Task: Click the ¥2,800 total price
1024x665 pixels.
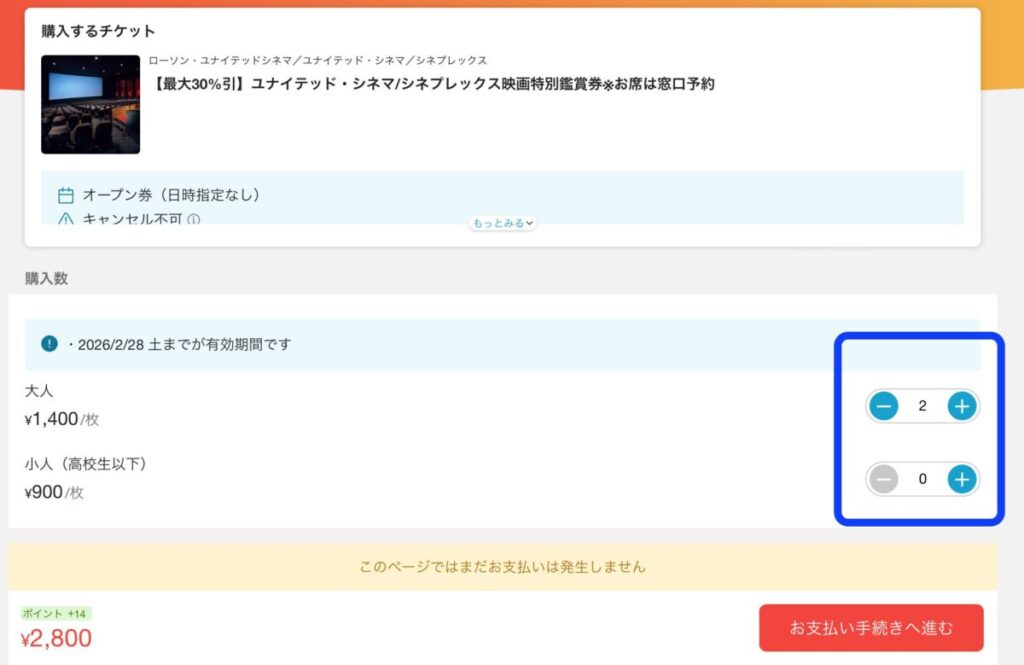Action: pos(56,638)
